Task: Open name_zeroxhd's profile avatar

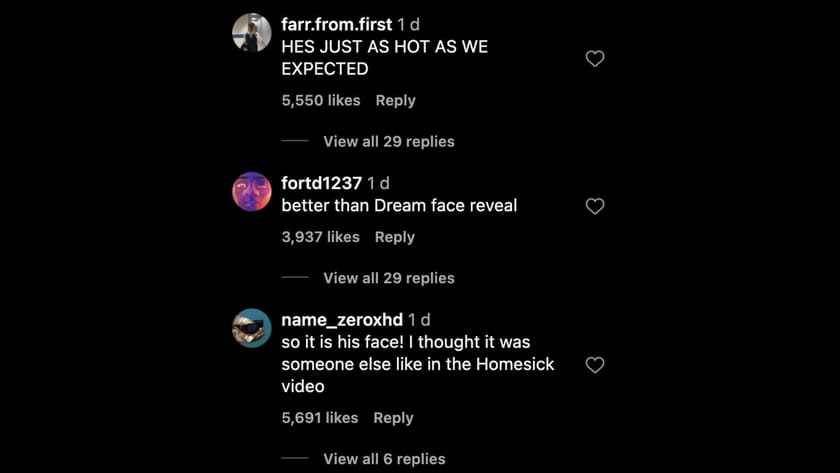Action: click(251, 328)
